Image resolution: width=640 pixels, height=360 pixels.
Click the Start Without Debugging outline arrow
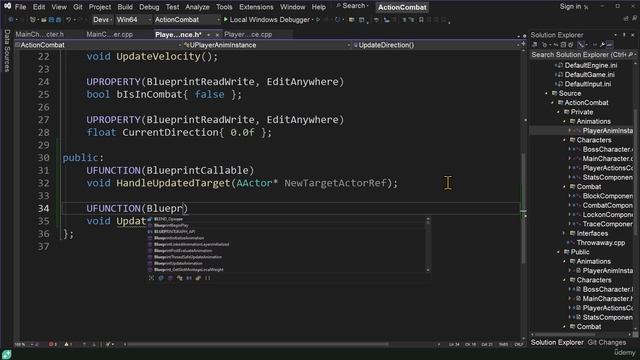[319, 20]
